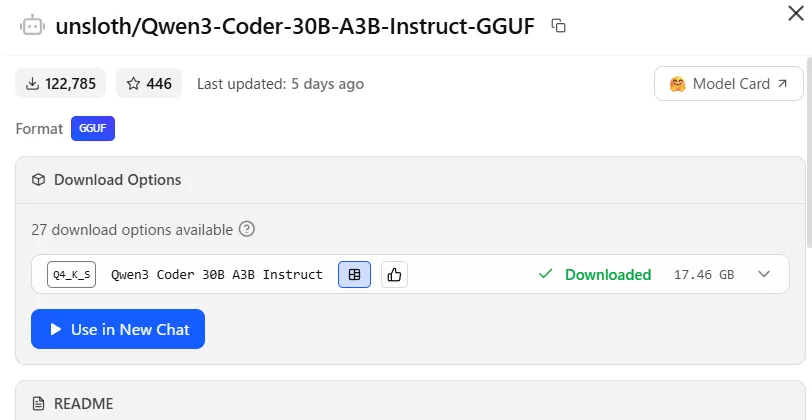Open the Model Card link
The image size is (812, 420).
(x=729, y=84)
